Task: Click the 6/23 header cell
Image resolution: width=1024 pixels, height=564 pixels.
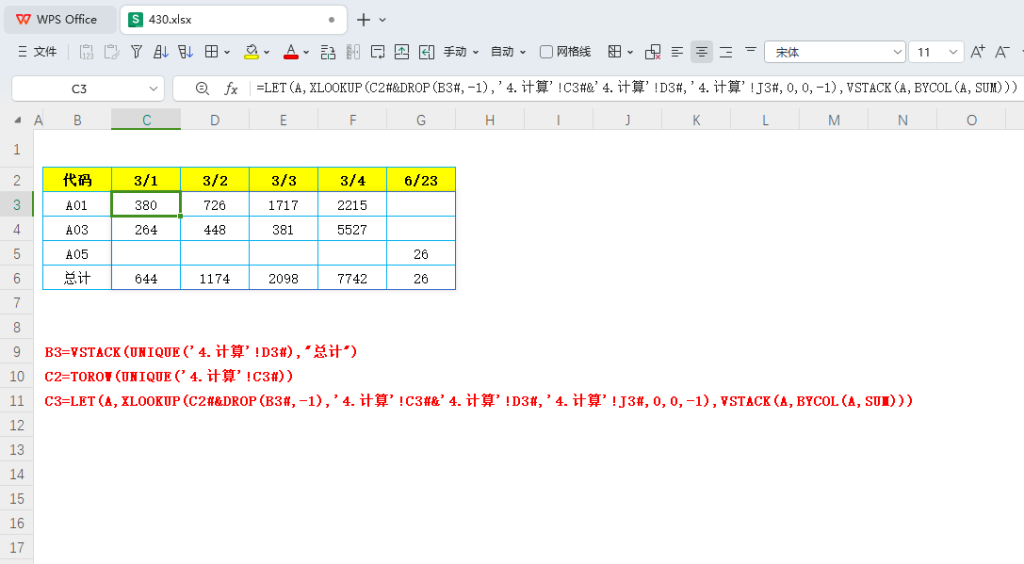Action: click(421, 180)
